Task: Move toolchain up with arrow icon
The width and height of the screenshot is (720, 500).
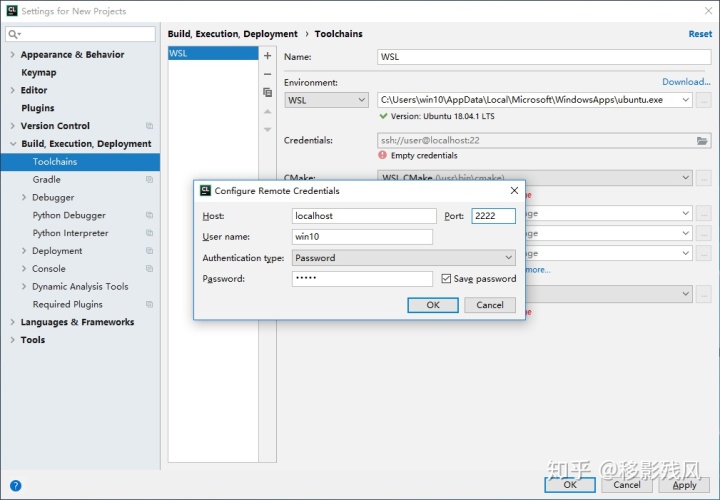Action: 267,112
